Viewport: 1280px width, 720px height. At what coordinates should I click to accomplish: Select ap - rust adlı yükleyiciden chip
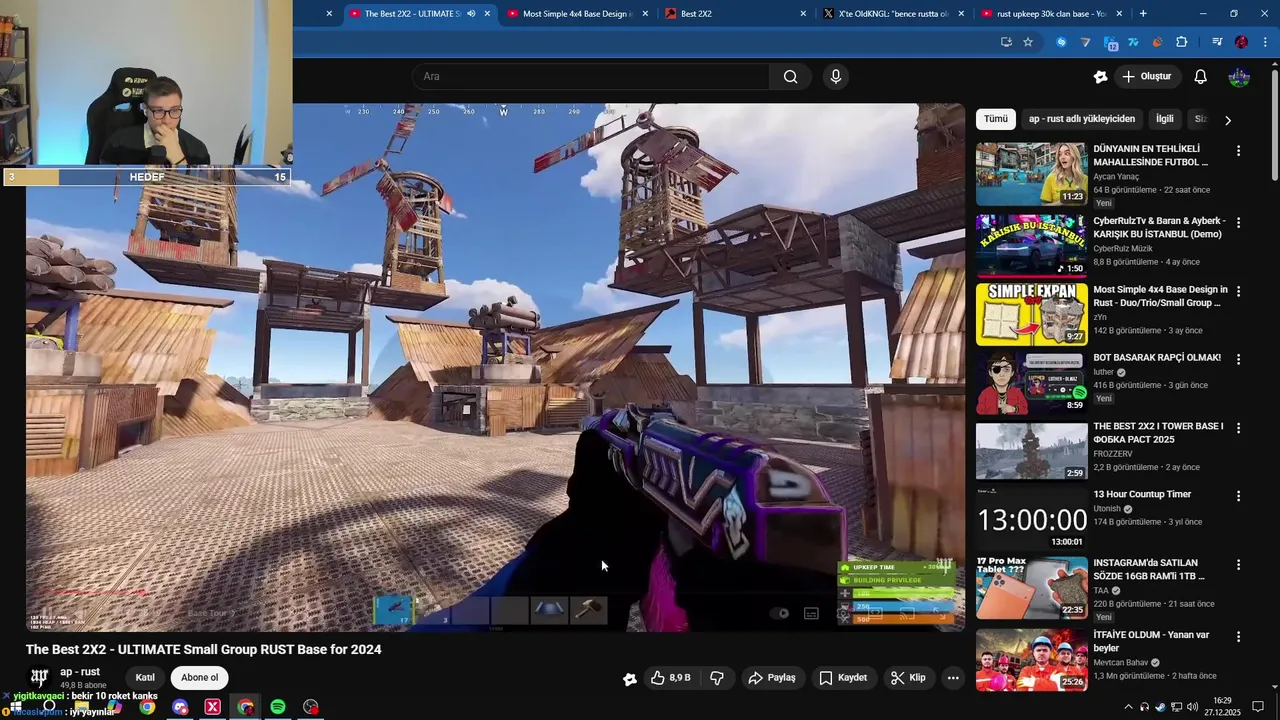1082,119
